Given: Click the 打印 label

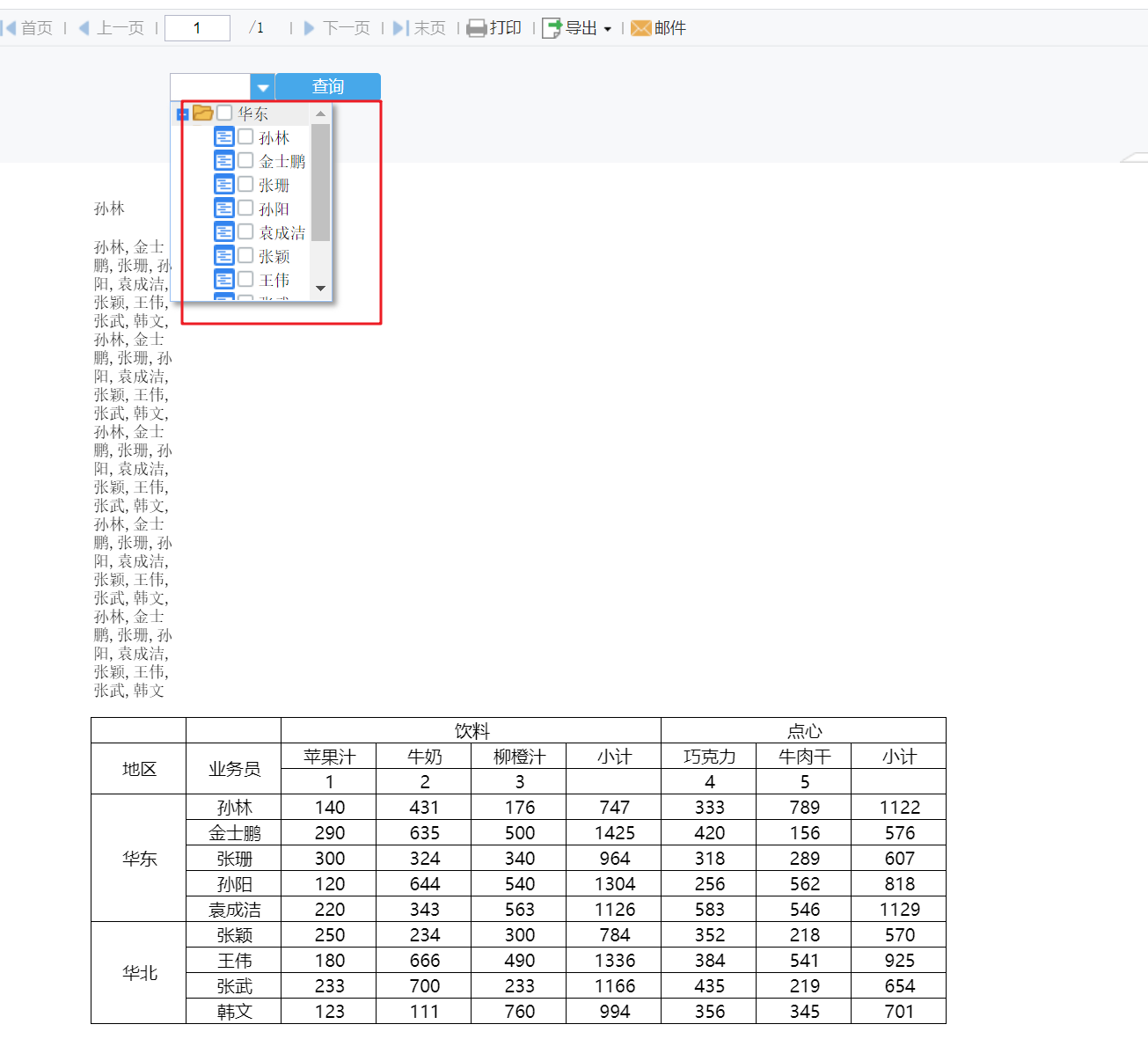Looking at the screenshot, I should pyautogui.click(x=506, y=28).
